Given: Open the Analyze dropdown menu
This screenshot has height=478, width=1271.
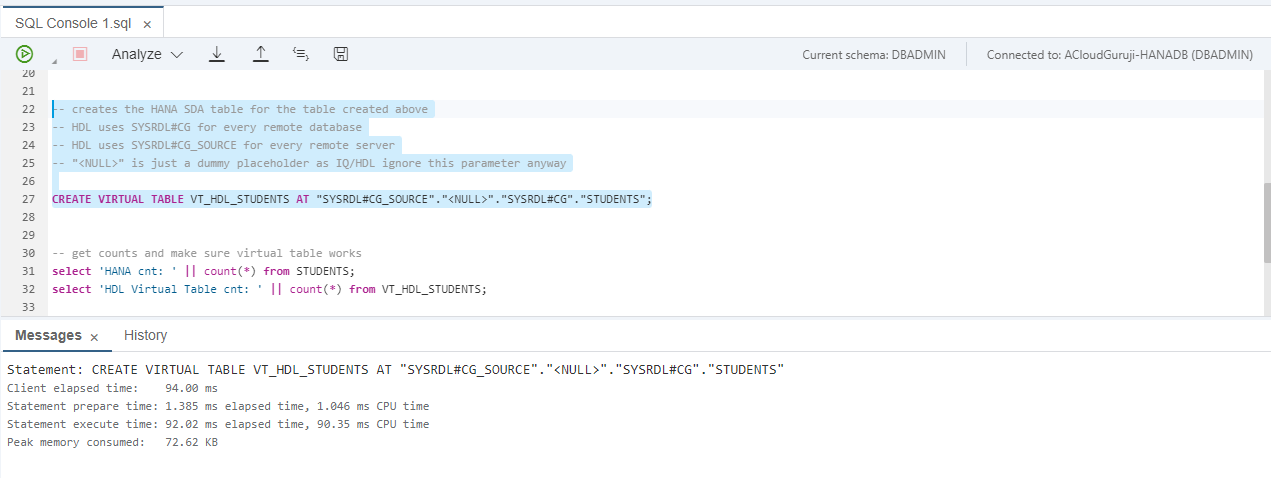Looking at the screenshot, I should (x=147, y=54).
